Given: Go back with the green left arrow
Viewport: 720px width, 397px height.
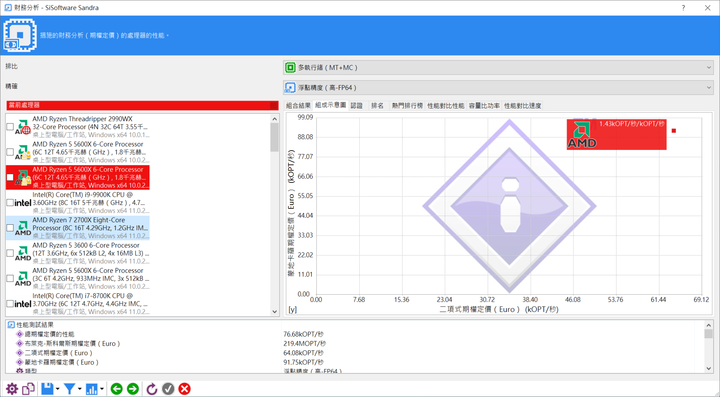Looking at the screenshot, I should pos(117,389).
